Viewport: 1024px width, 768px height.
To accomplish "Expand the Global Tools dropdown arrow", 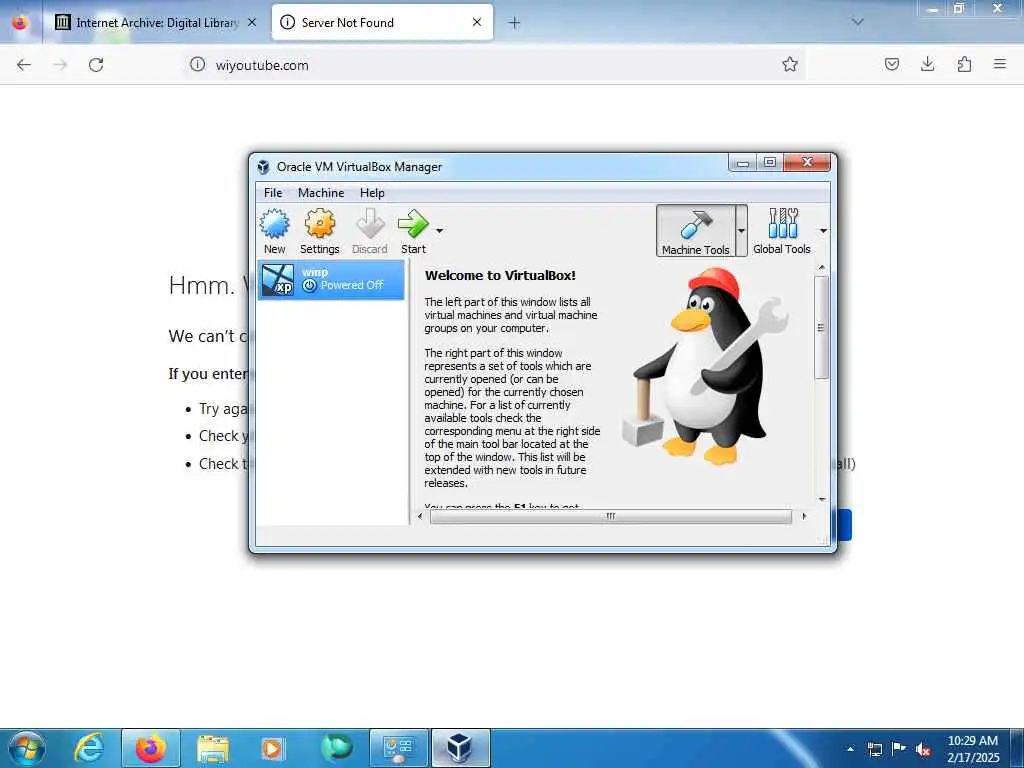I will pos(823,231).
